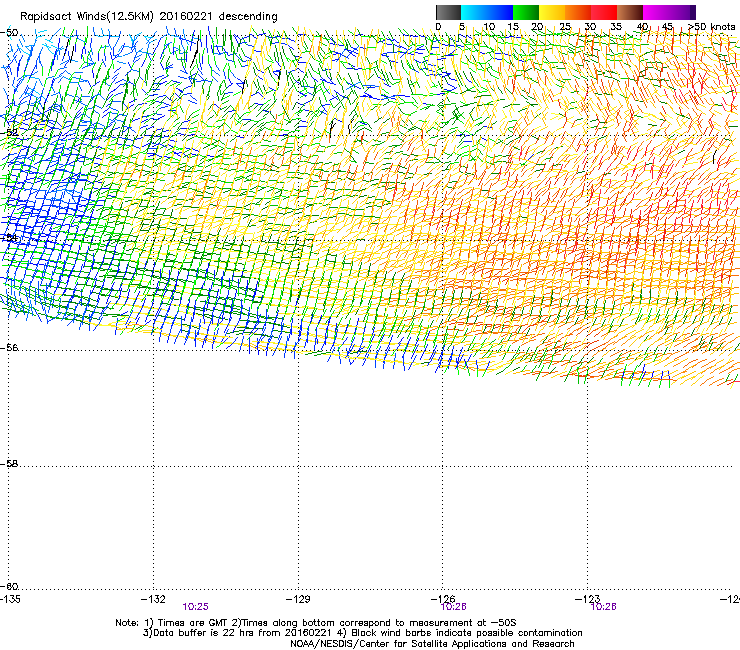Click the cyan-blue 5-15 knots color bar segment

pyautogui.click(x=487, y=12)
